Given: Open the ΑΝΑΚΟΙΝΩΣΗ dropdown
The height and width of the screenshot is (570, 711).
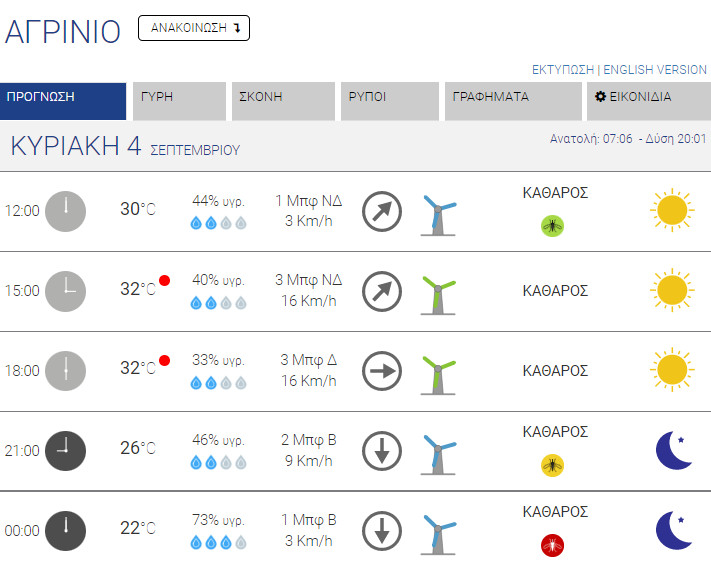Looking at the screenshot, I should point(193,28).
